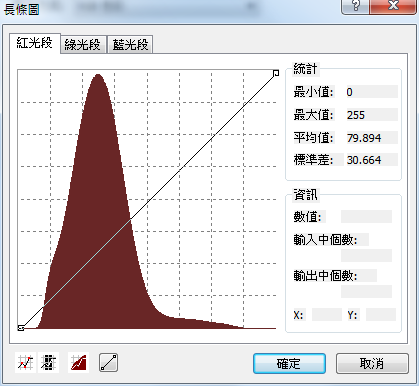Click the 取消 button
This screenshot has width=419, height=386.
372,363
